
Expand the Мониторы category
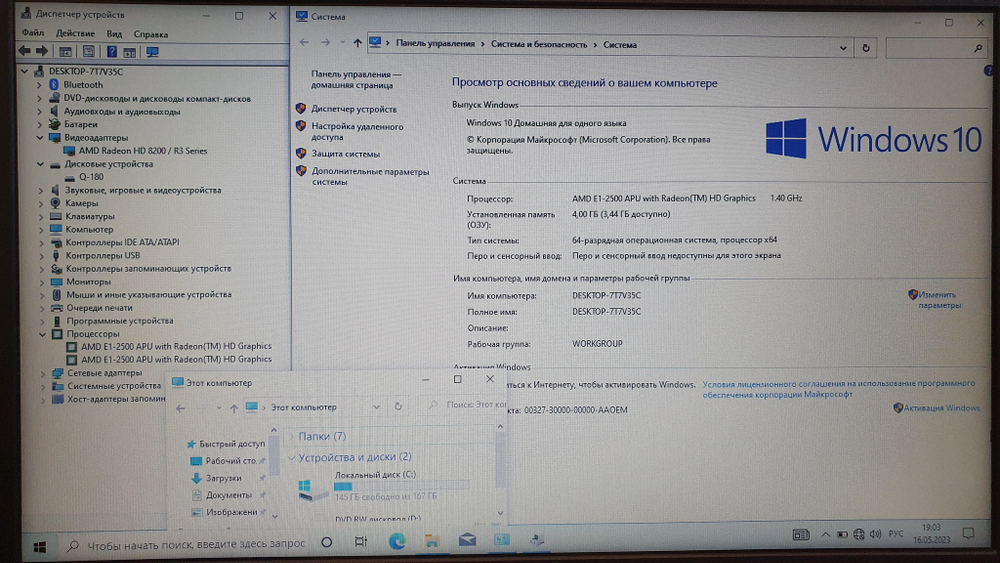click(41, 282)
